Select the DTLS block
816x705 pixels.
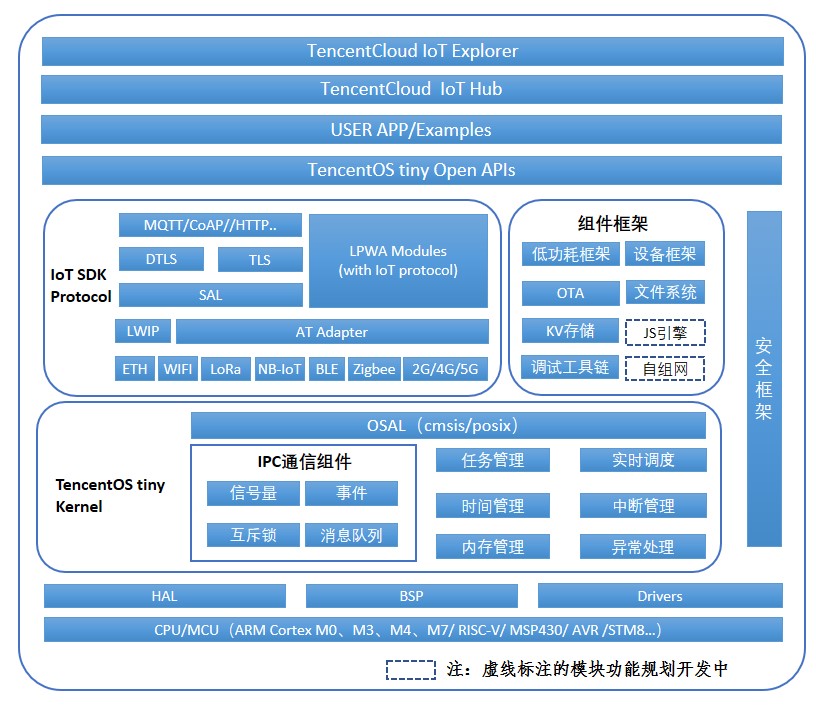161,259
